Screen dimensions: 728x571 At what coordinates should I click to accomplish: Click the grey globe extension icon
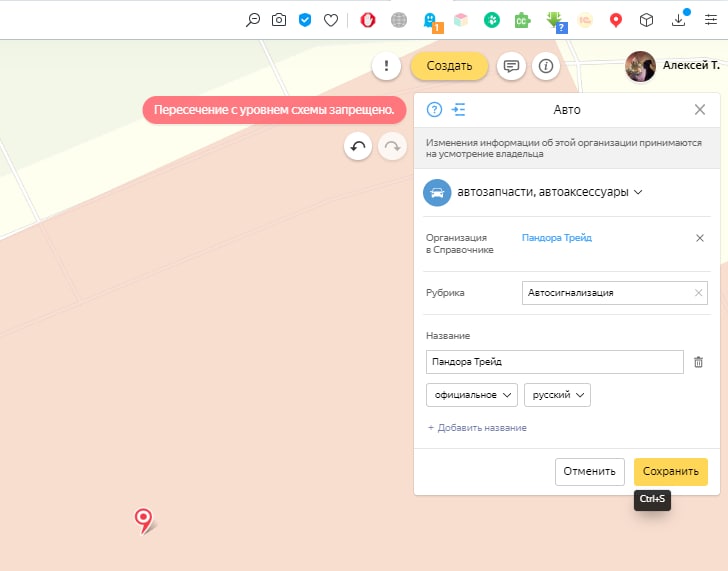(x=398, y=20)
